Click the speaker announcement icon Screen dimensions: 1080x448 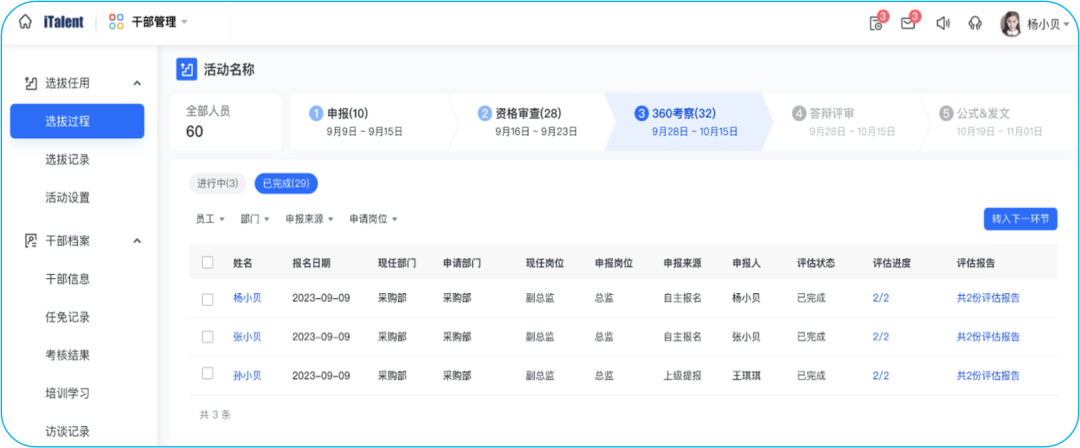[942, 23]
